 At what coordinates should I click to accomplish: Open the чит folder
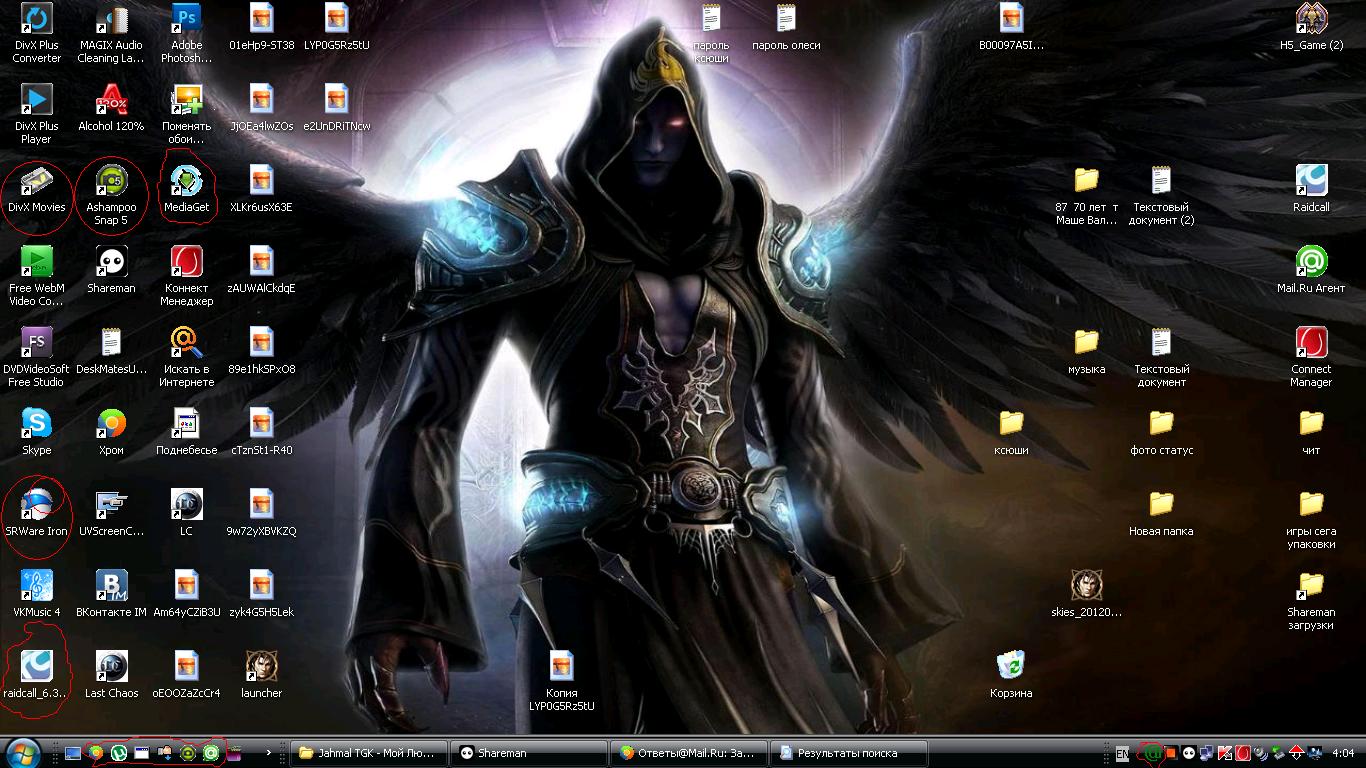(1311, 432)
